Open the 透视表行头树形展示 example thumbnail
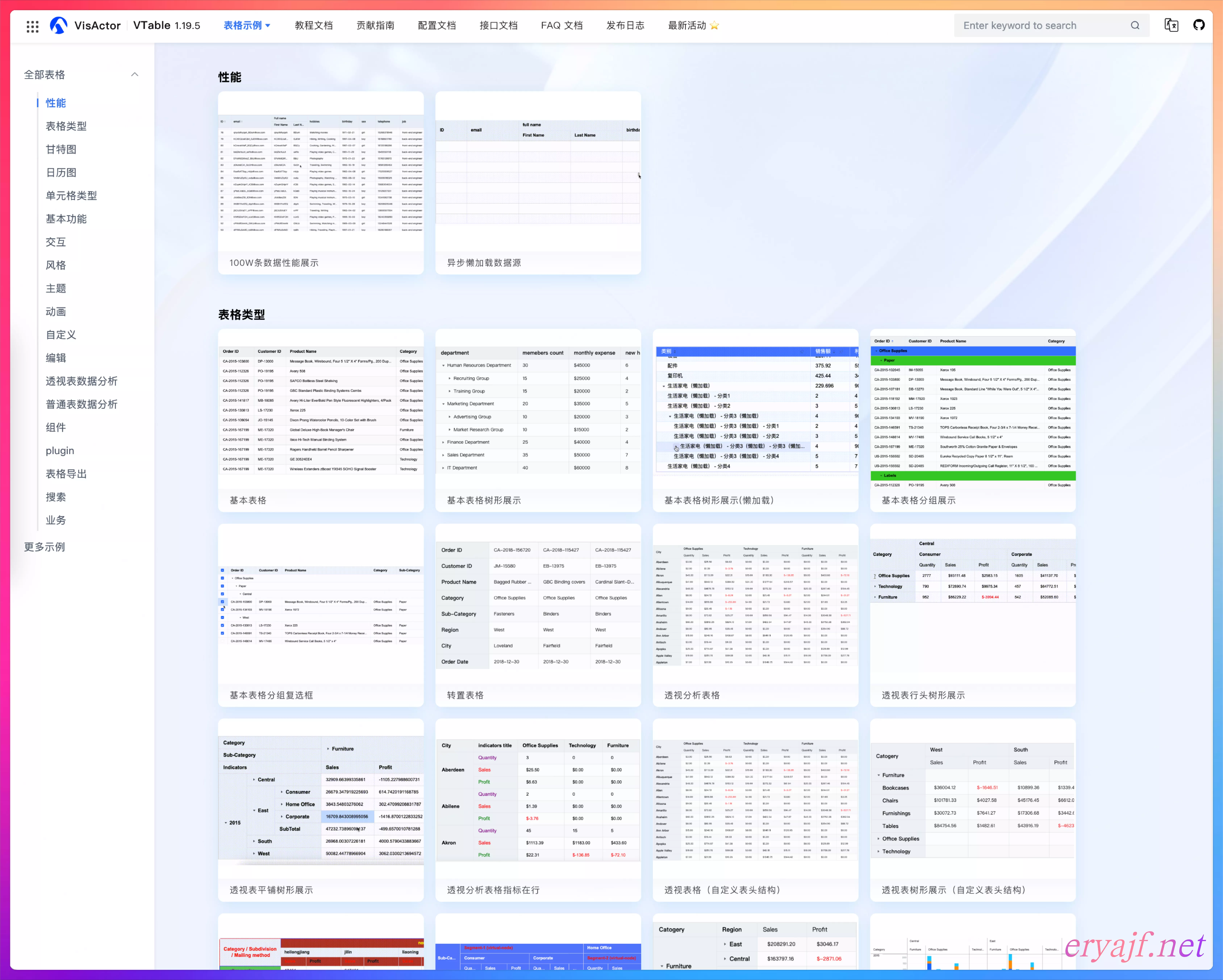 click(x=973, y=604)
